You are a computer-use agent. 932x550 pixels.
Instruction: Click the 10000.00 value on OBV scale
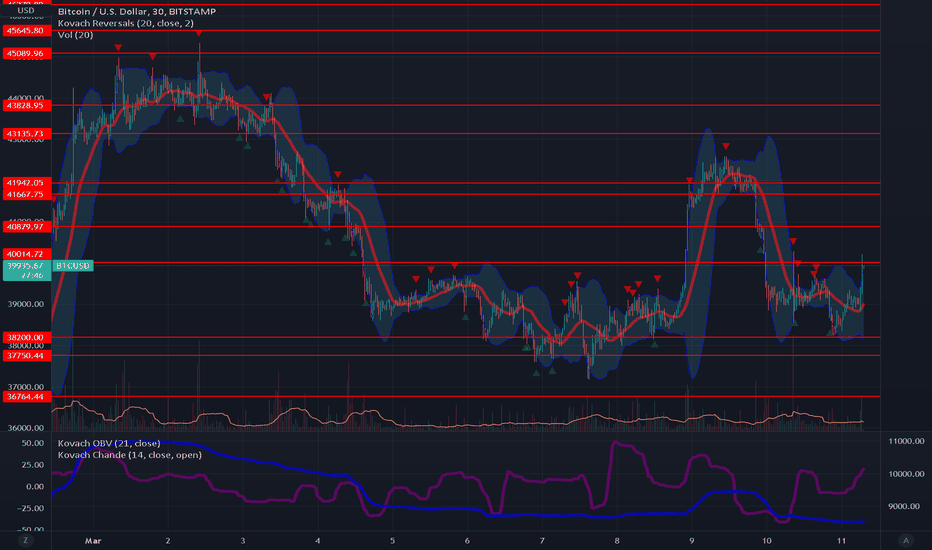tap(906, 474)
